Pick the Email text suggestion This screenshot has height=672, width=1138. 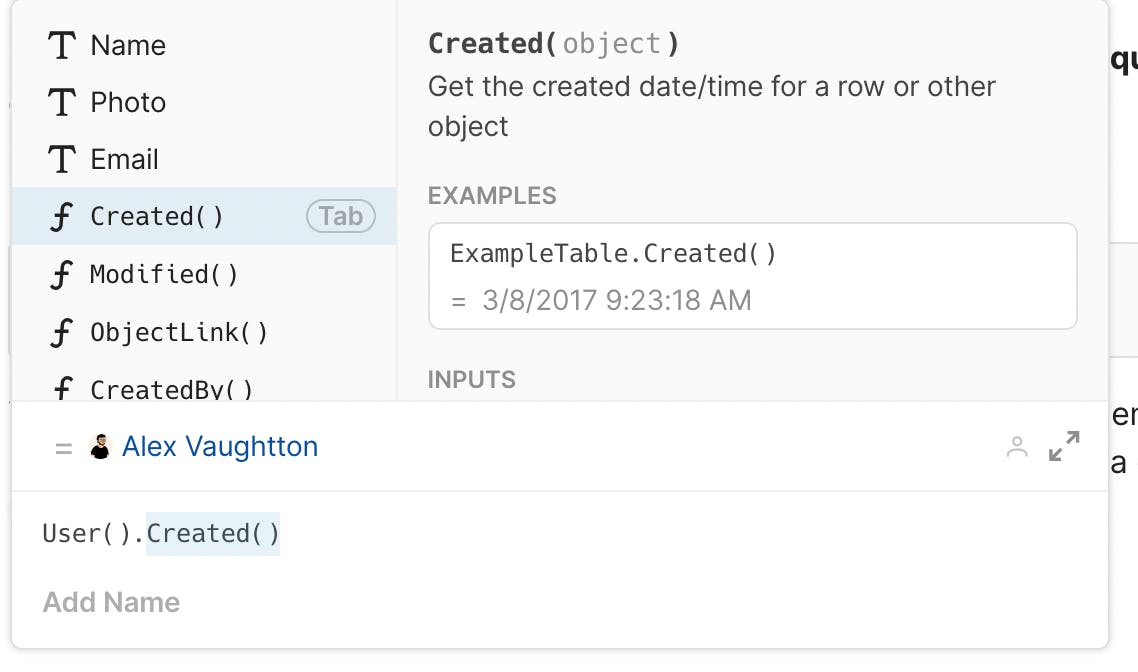click(124, 159)
